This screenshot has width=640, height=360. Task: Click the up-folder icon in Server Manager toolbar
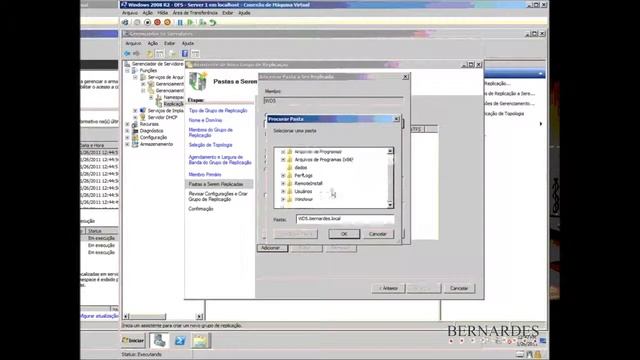[149, 53]
